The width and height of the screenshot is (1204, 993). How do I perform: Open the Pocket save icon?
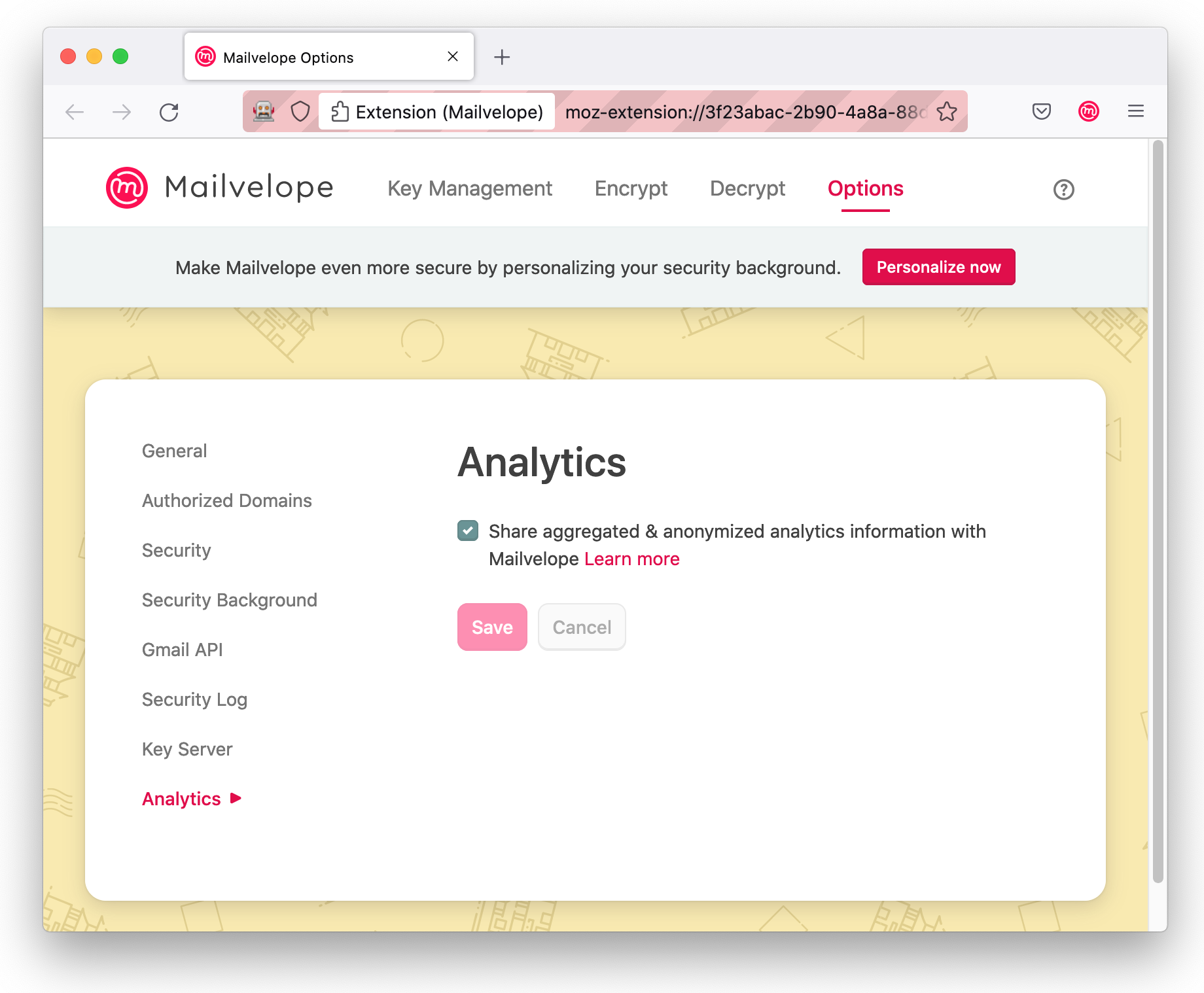click(1041, 112)
